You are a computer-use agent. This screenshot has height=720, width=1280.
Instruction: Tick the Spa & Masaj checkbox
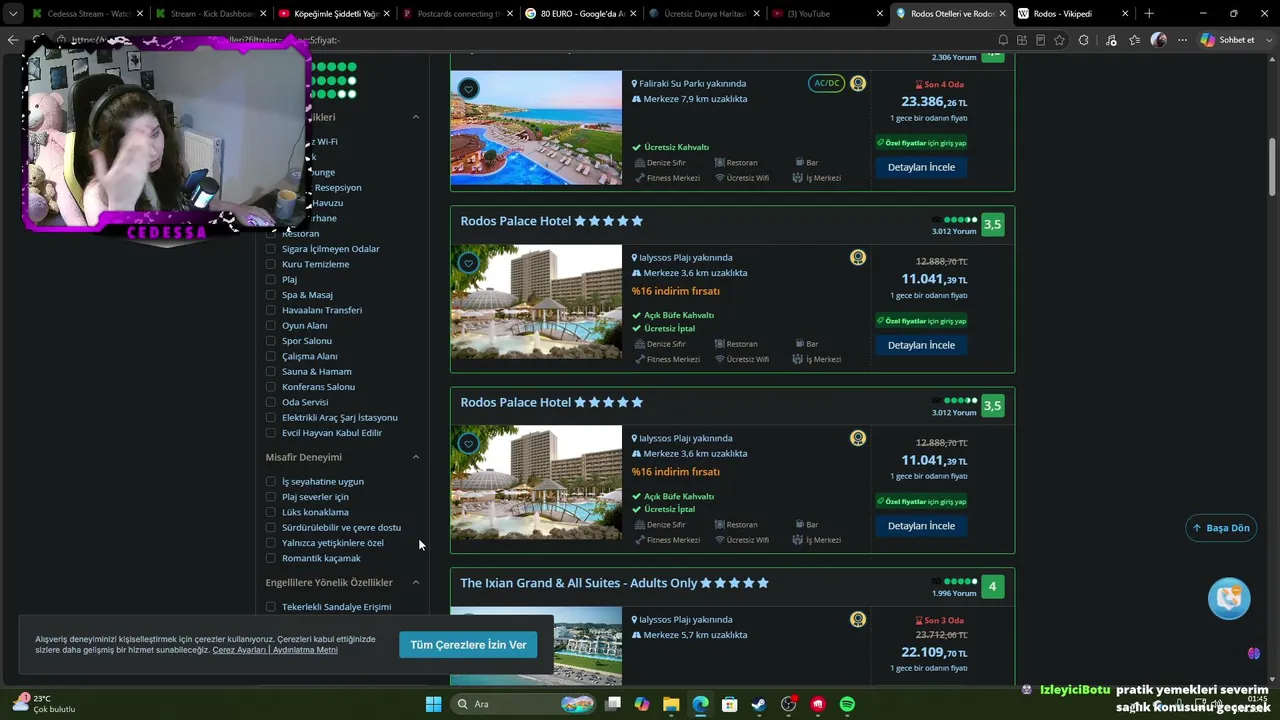271,295
